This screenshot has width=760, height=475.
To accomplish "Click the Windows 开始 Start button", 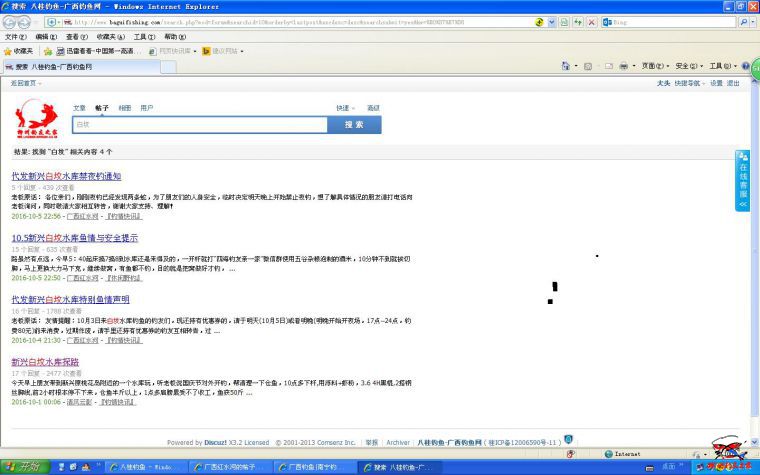I will (x=25, y=467).
